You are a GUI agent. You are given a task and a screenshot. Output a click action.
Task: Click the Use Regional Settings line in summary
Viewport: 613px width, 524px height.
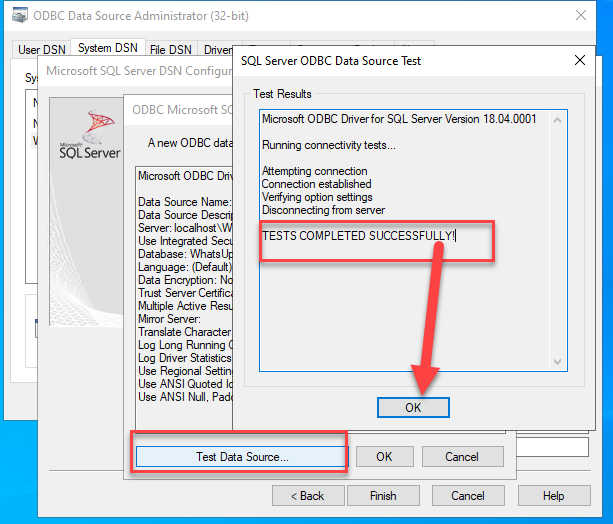pos(185,371)
